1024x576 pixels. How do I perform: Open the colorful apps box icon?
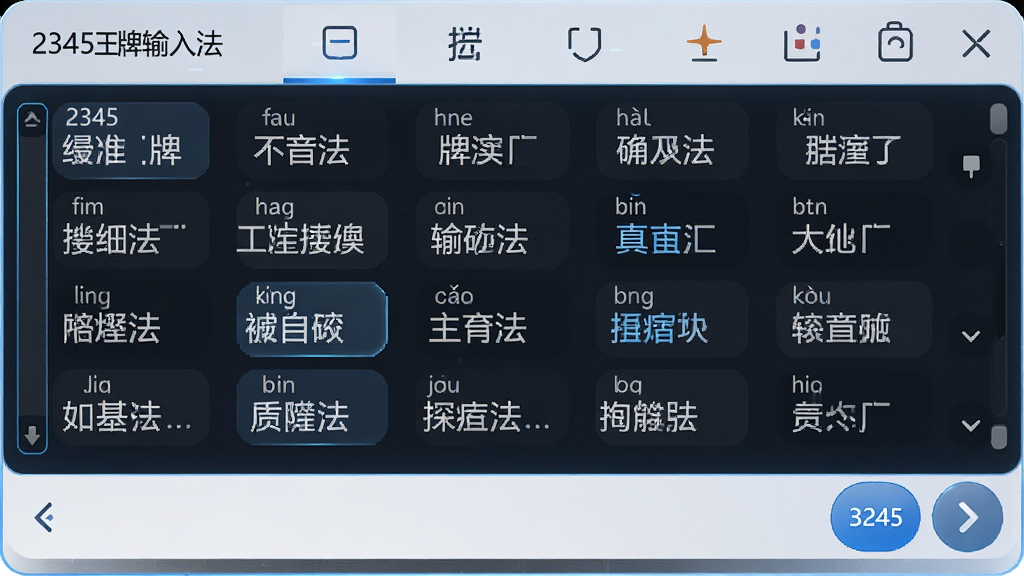pyautogui.click(x=802, y=43)
